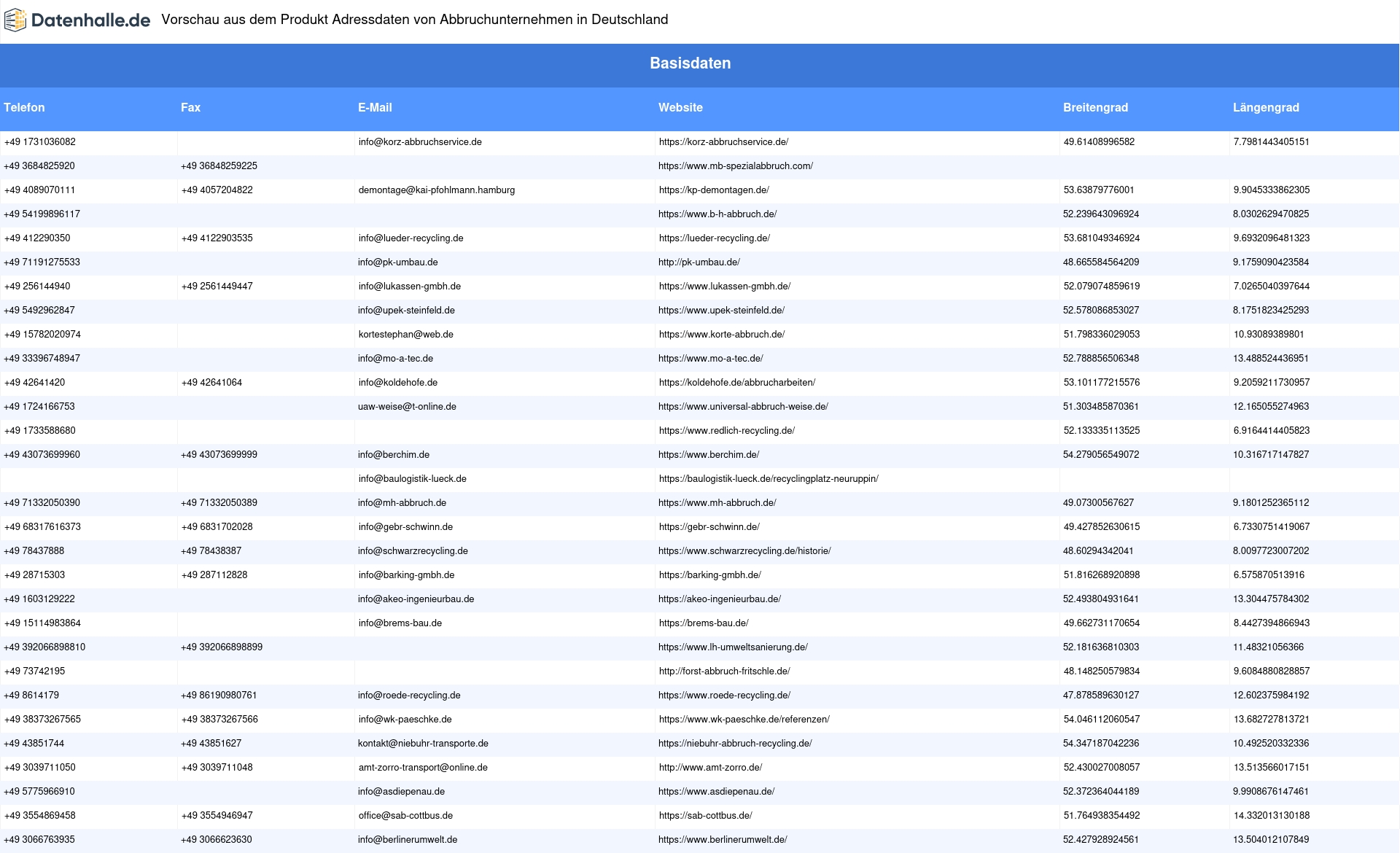The image size is (1400, 853).
Task: Open https://gebr-schwinn.de/ website cell
Action: tap(709, 527)
